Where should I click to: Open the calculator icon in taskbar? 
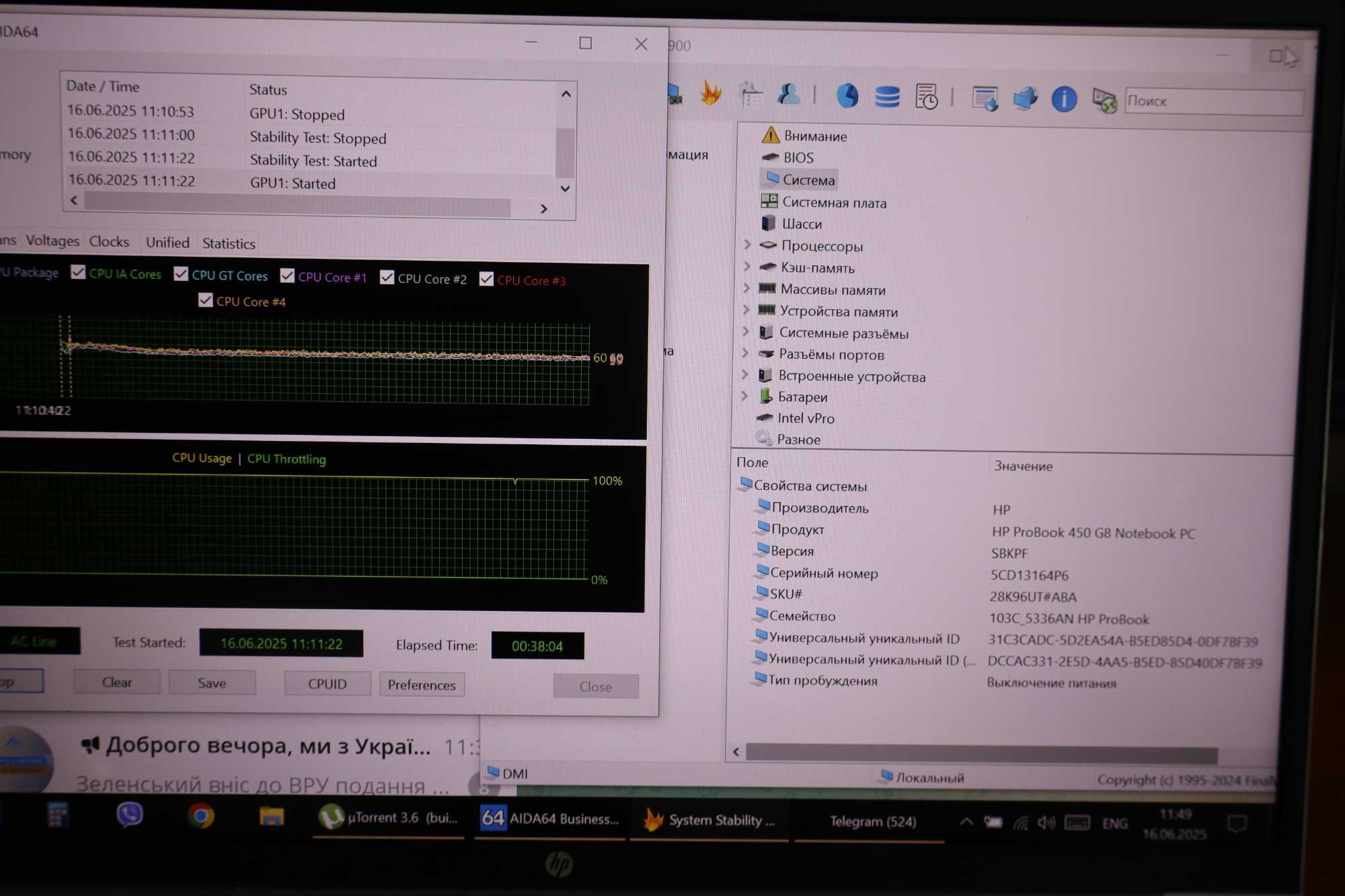pyautogui.click(x=58, y=815)
